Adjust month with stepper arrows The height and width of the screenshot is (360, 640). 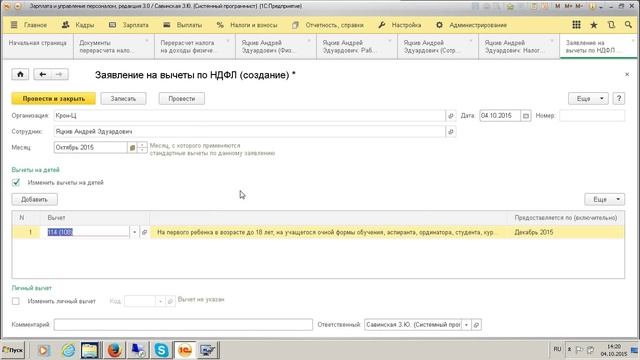(142, 147)
